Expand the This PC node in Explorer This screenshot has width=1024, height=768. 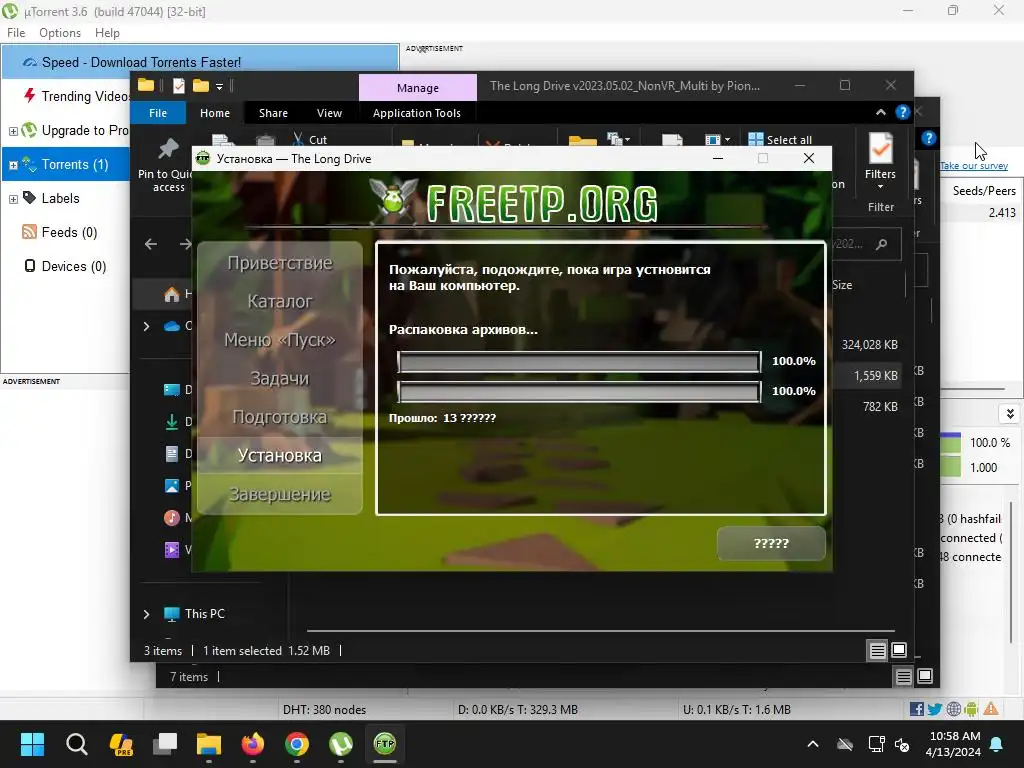pos(146,614)
